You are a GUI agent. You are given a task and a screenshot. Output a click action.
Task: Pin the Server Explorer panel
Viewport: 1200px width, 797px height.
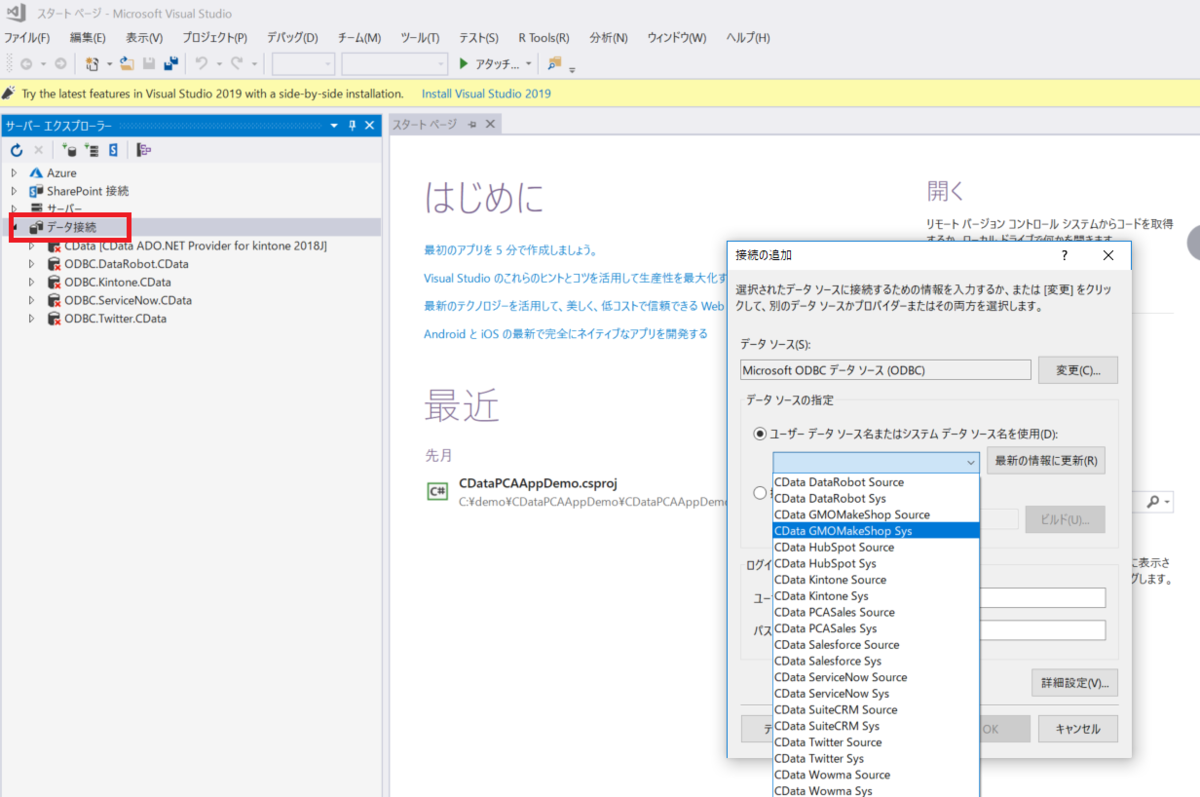pyautogui.click(x=351, y=125)
